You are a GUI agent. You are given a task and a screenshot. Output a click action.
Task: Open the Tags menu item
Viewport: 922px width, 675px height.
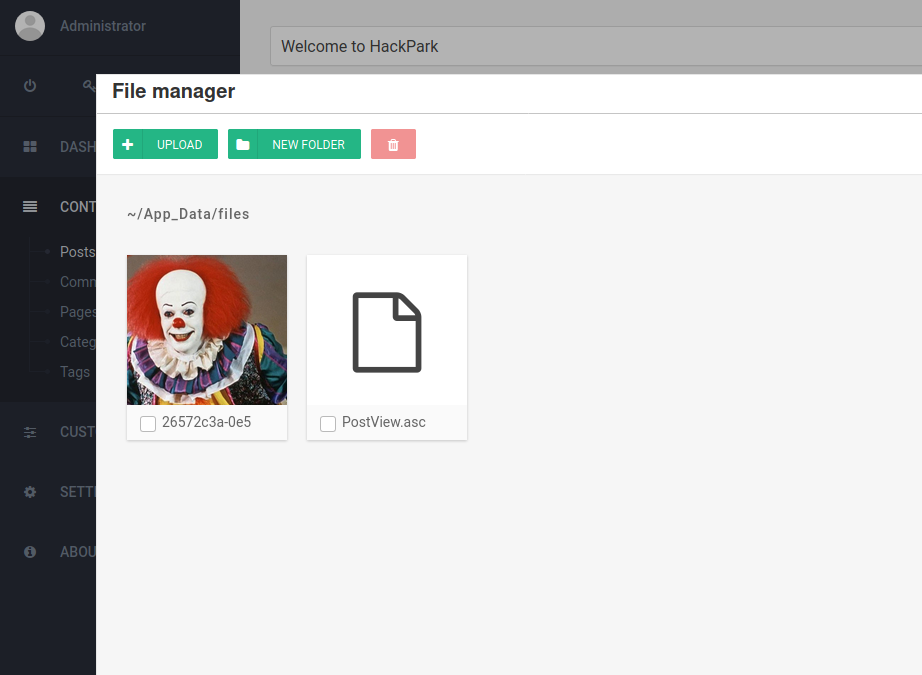click(x=75, y=372)
